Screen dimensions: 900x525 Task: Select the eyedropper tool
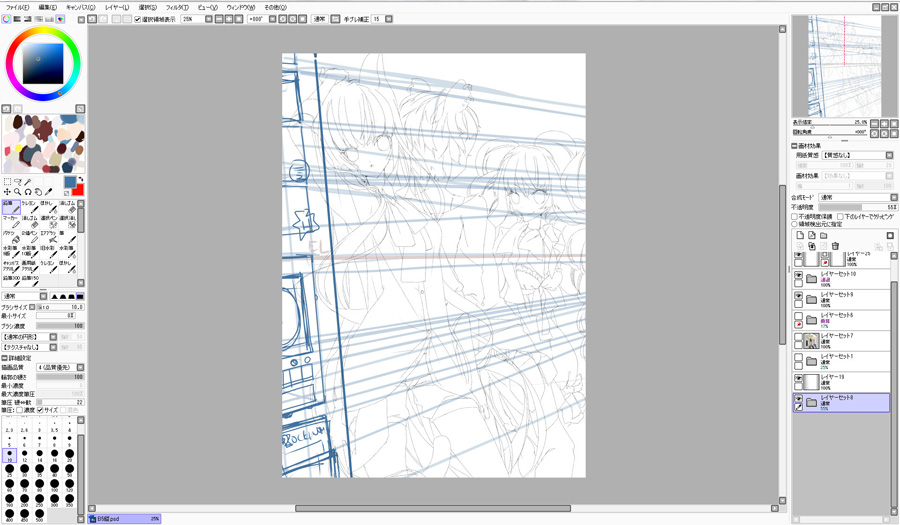tap(48, 192)
